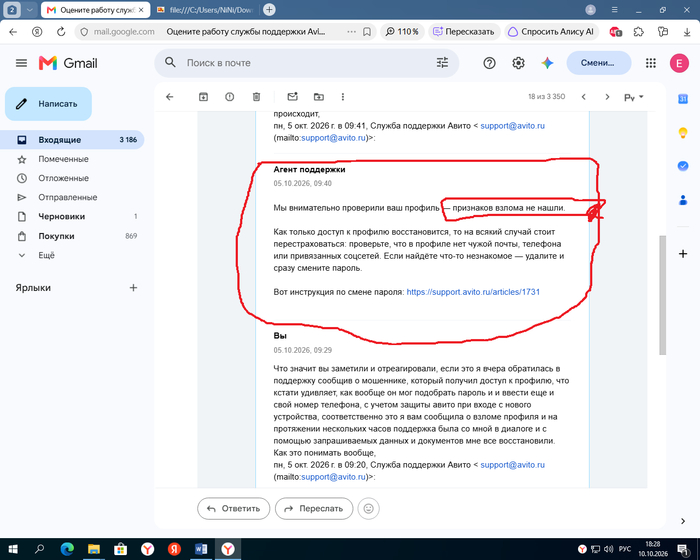The image size is (700, 560).
Task: Open the Gmail main menu hamburger icon
Action: pos(21,63)
